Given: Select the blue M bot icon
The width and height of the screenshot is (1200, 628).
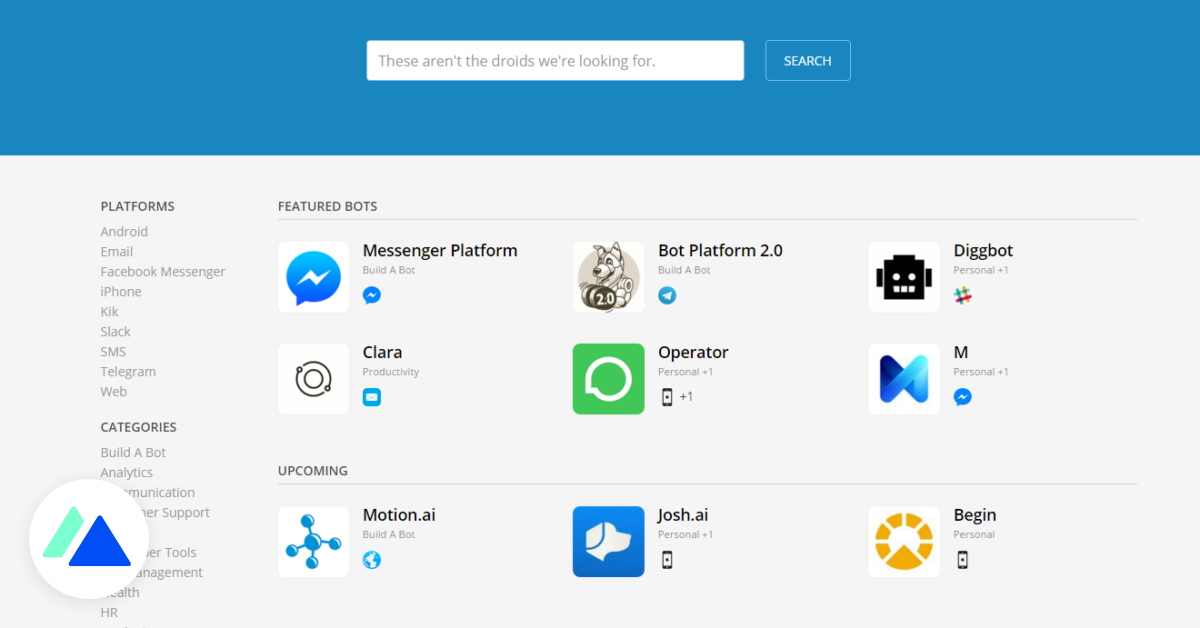Looking at the screenshot, I should (903, 378).
